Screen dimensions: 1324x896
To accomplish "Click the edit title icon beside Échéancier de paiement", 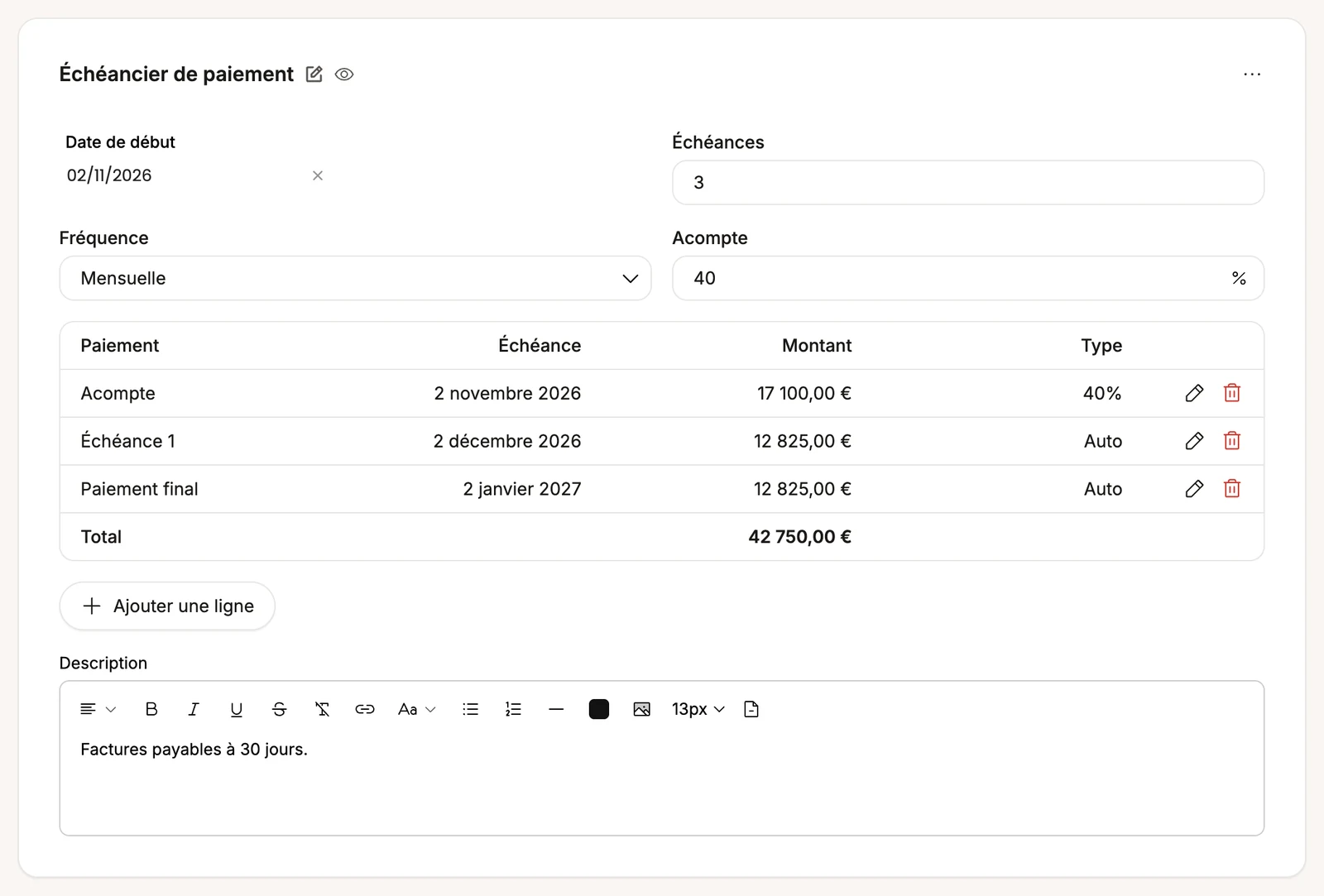I will (x=314, y=74).
